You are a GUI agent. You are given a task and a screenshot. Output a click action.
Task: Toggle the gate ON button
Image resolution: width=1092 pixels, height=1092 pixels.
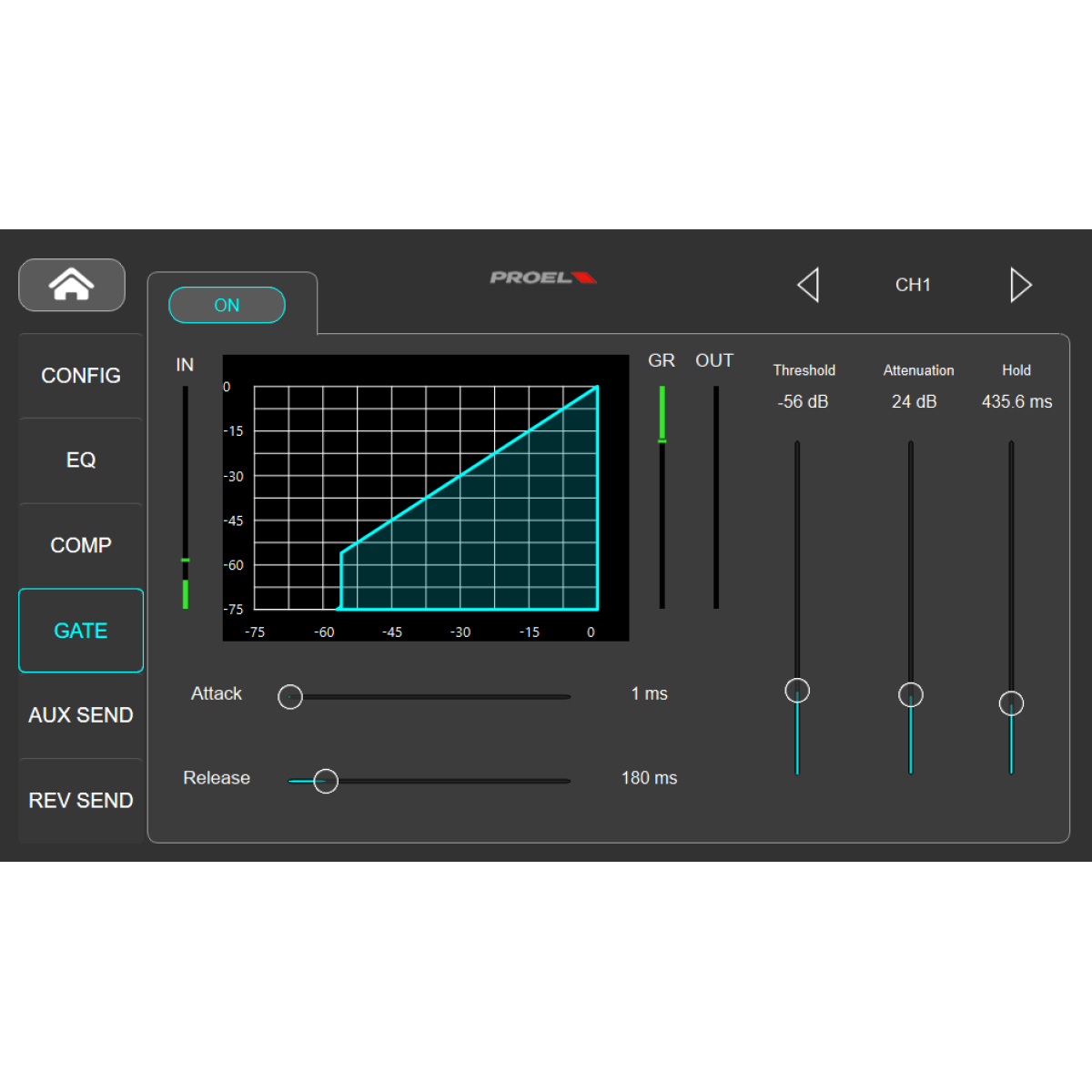click(227, 305)
